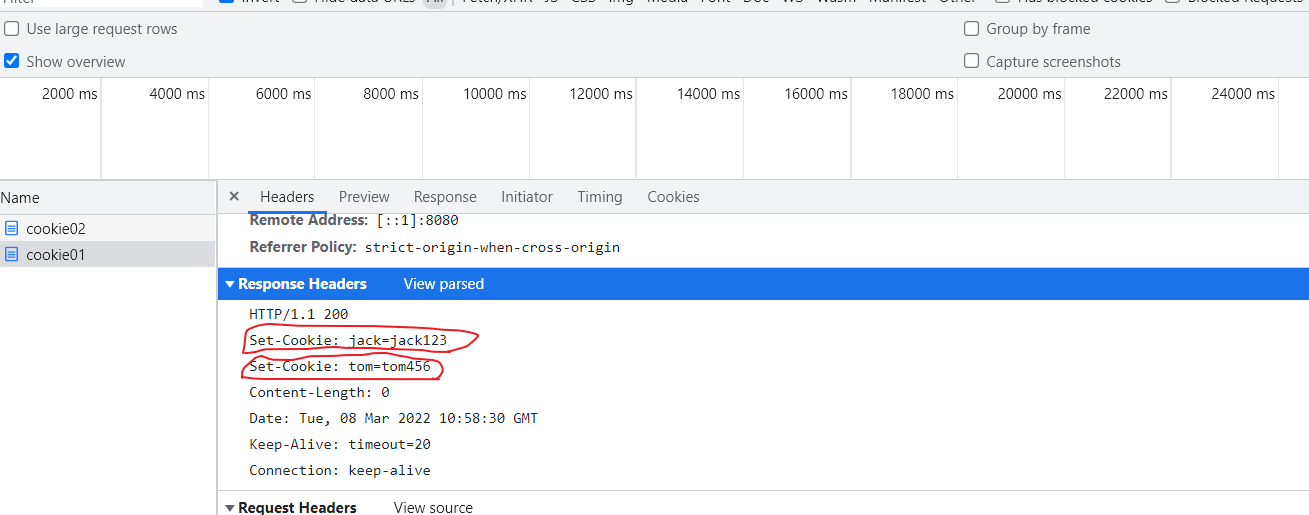Click the cookie01 document icon
This screenshot has height=515, width=1309.
(x=12, y=254)
